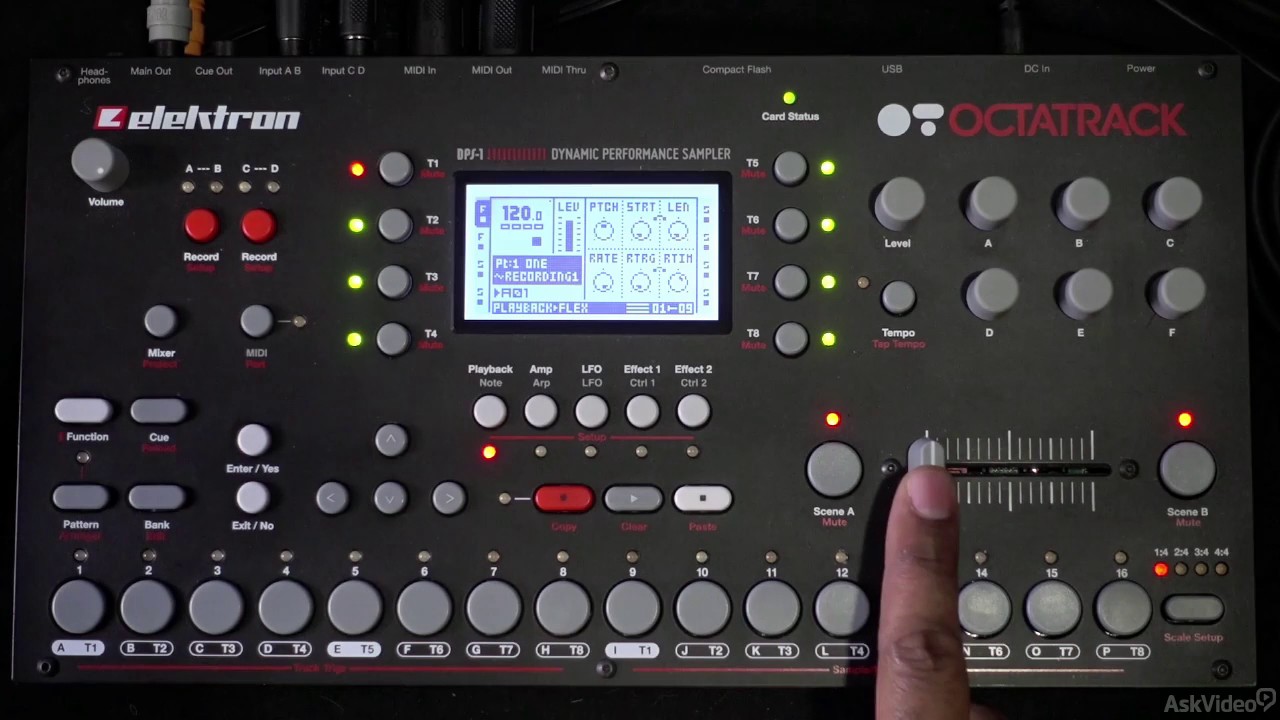Image resolution: width=1280 pixels, height=720 pixels.
Task: Select the T6 track button
Action: click(x=790, y=225)
